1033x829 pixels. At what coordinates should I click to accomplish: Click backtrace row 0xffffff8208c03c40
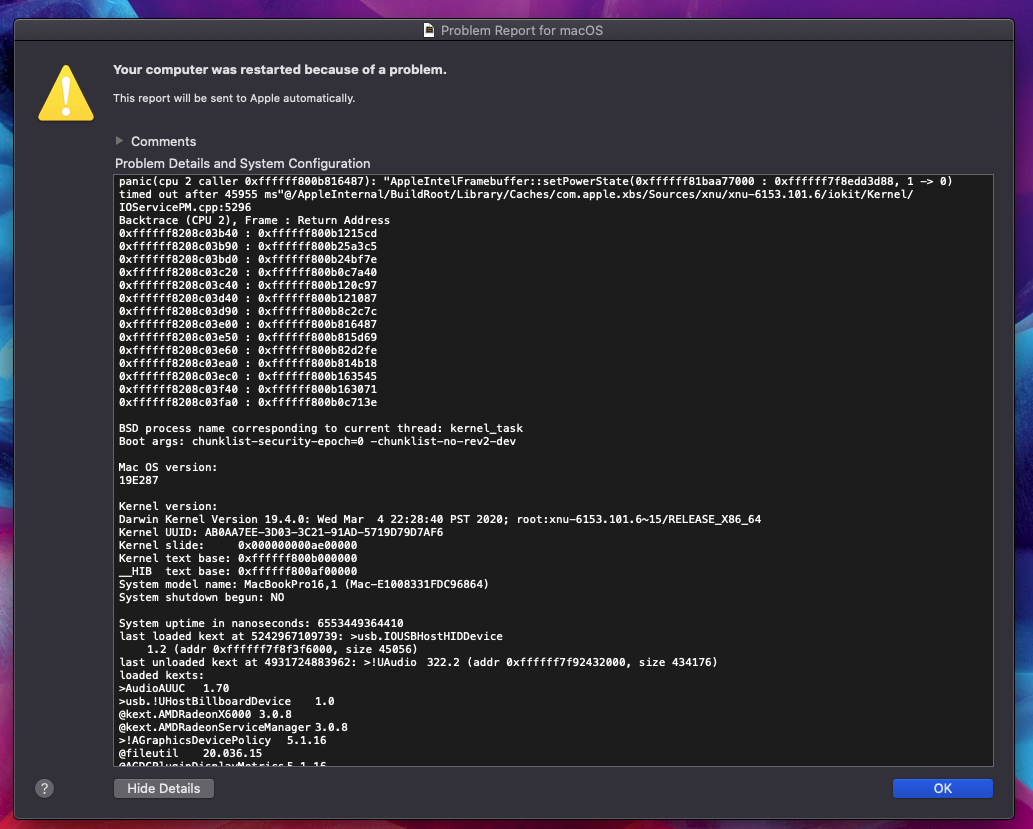(248, 285)
